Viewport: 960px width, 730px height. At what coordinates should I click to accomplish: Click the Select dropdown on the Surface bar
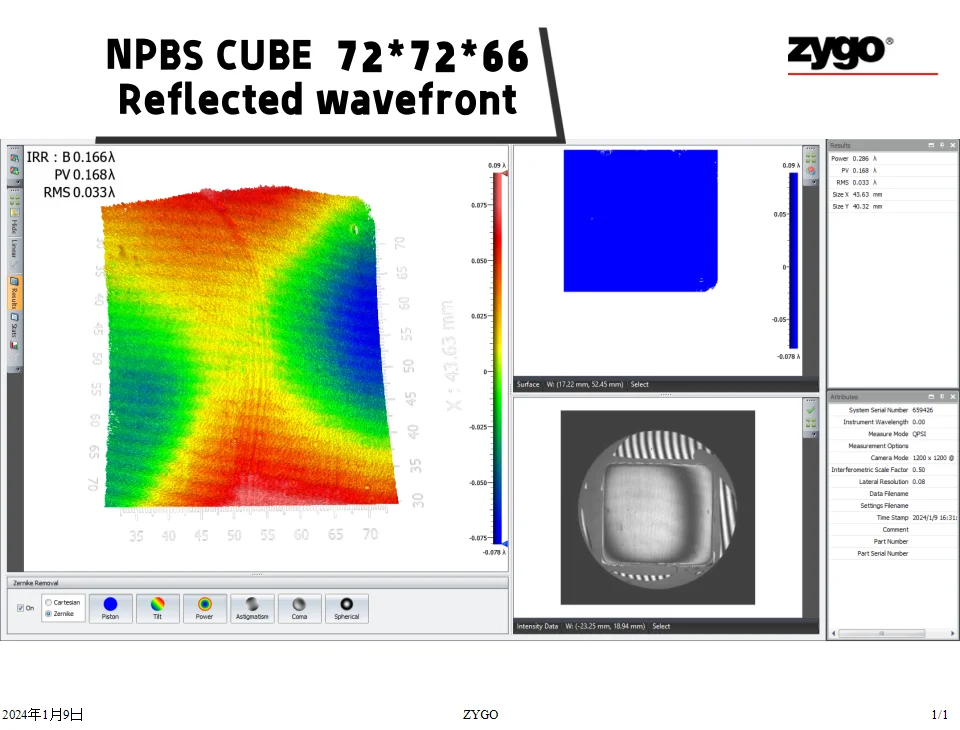639,383
